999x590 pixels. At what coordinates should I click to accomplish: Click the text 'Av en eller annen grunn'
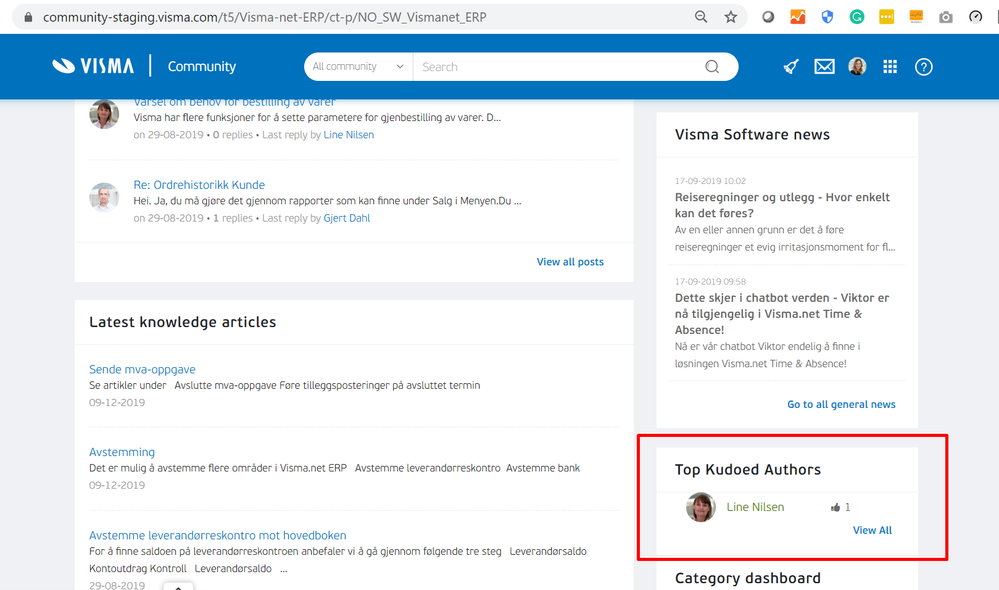[x=785, y=238]
